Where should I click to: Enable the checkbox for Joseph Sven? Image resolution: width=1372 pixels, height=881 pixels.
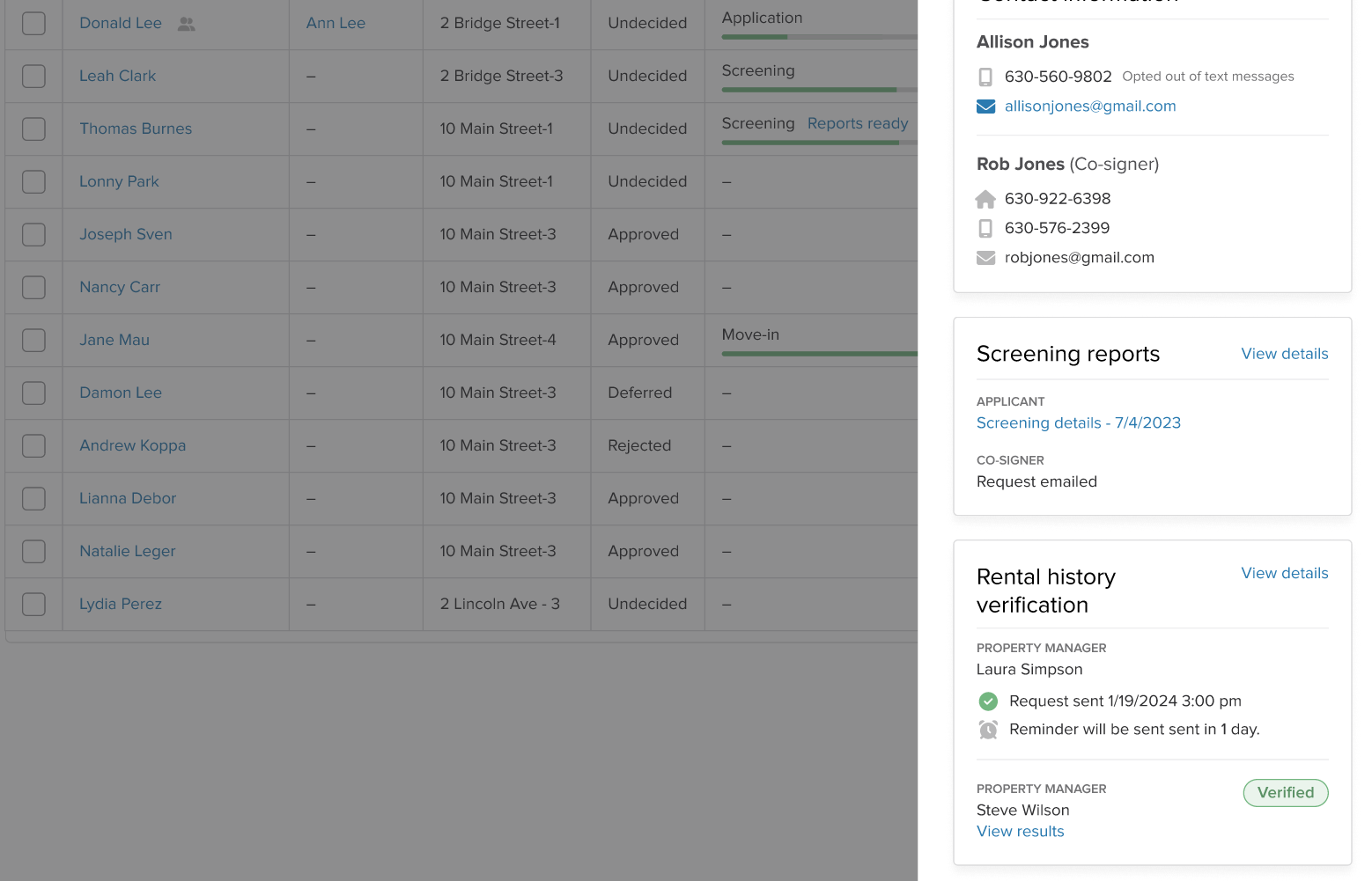(x=33, y=234)
